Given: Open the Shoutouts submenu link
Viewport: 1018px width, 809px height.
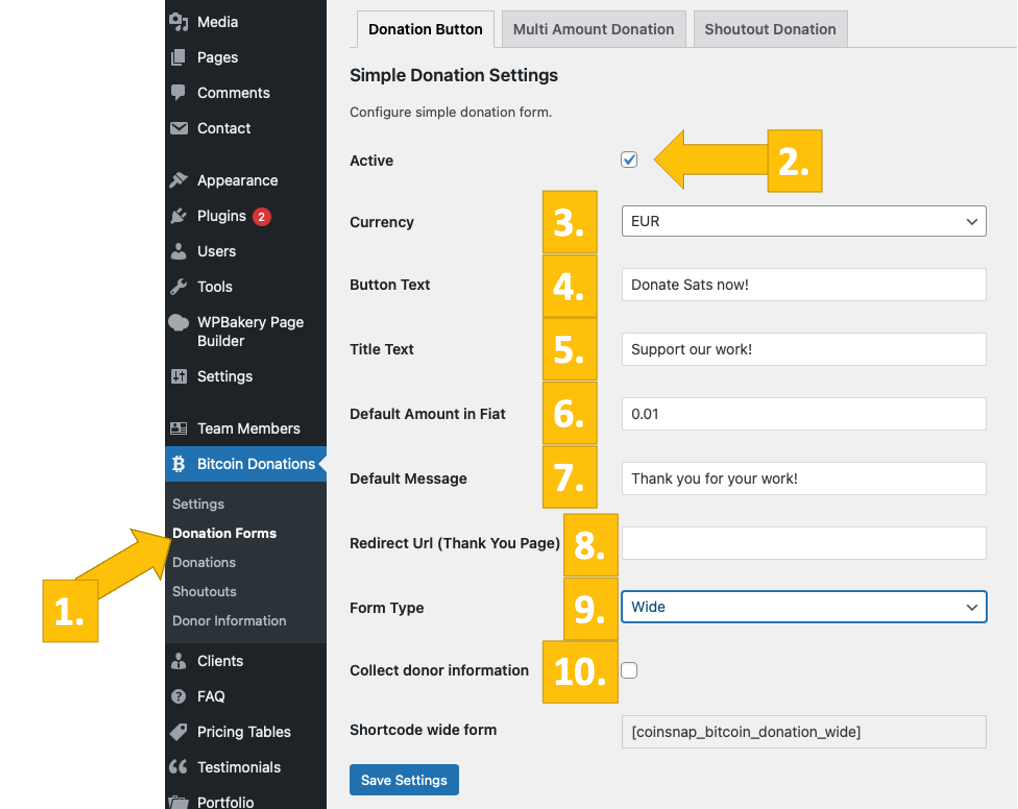Looking at the screenshot, I should tap(204, 591).
